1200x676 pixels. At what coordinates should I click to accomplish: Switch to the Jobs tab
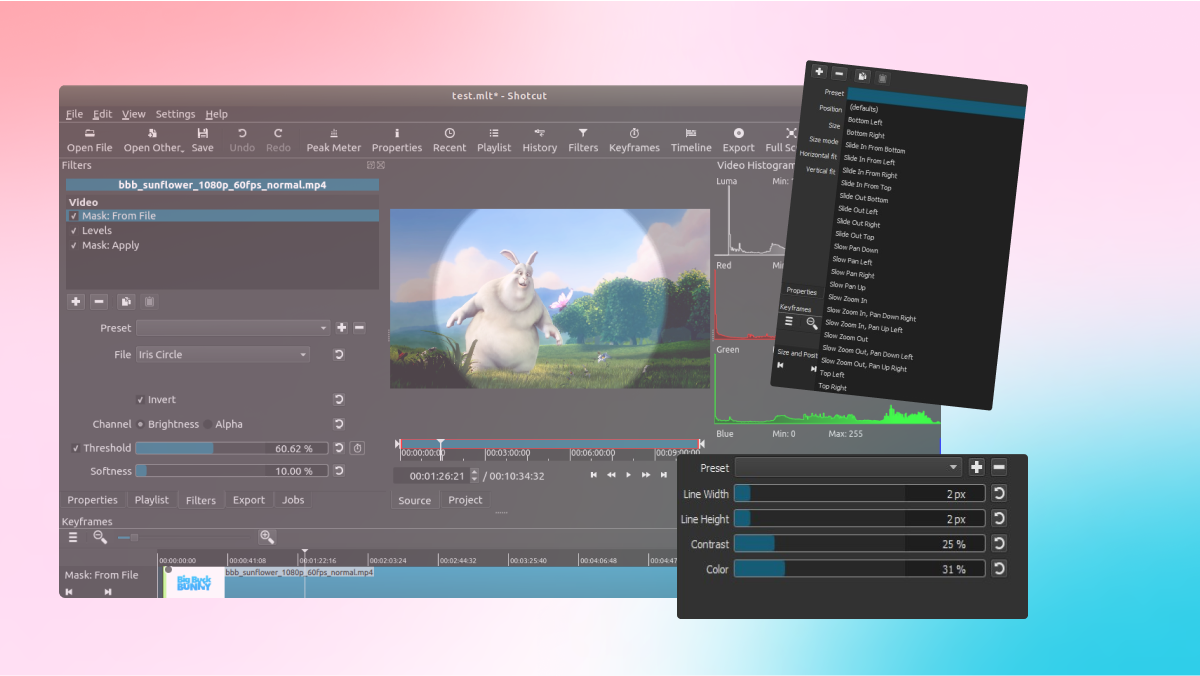(293, 500)
